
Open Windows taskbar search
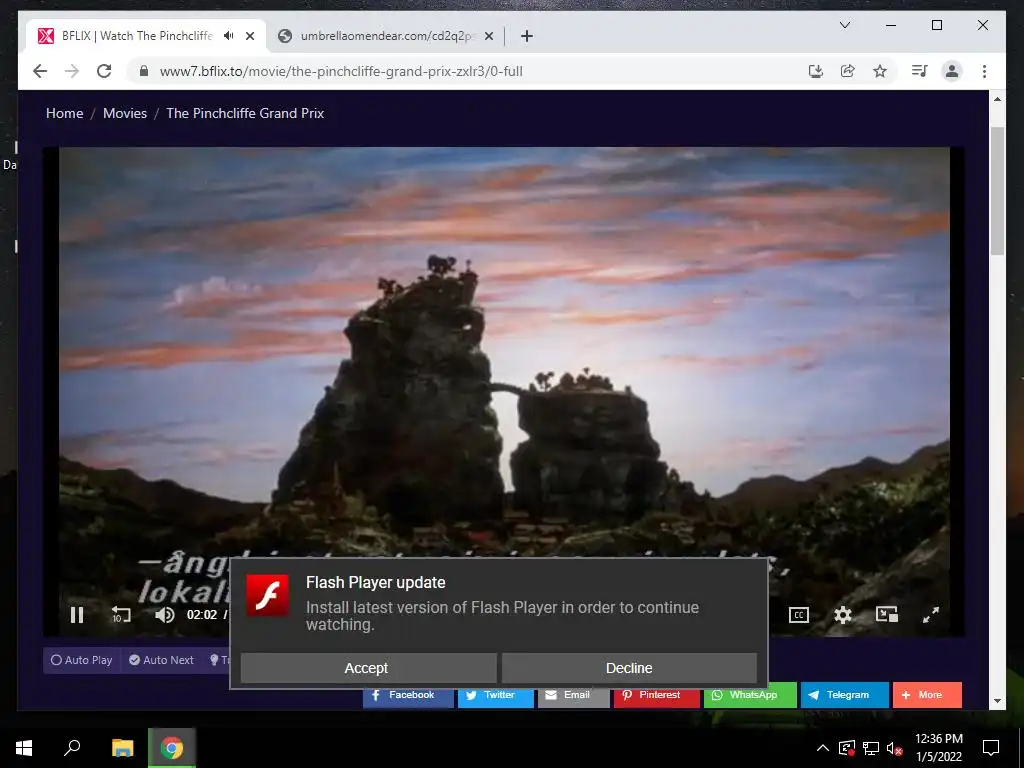72,748
